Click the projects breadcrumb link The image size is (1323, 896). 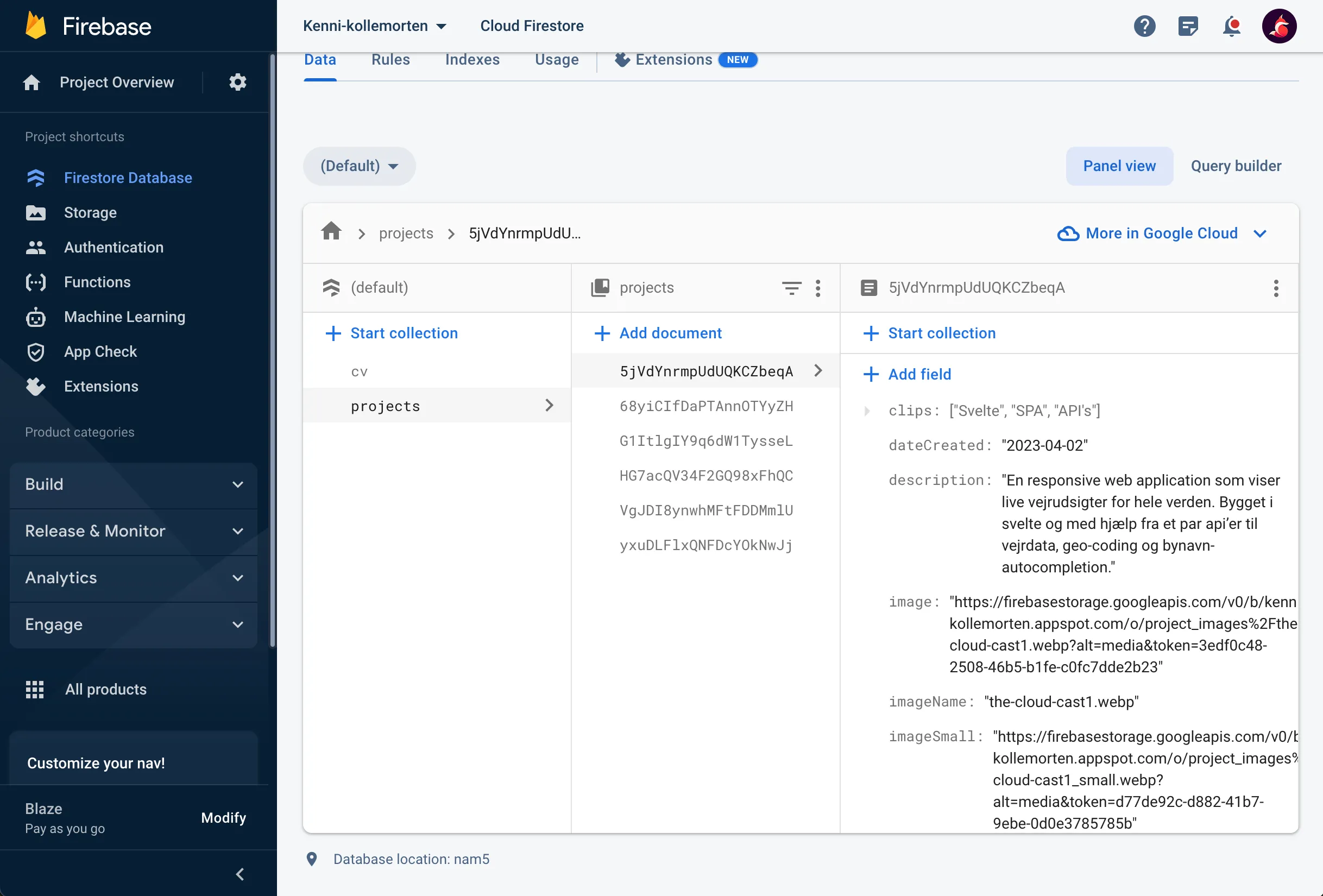pos(406,234)
